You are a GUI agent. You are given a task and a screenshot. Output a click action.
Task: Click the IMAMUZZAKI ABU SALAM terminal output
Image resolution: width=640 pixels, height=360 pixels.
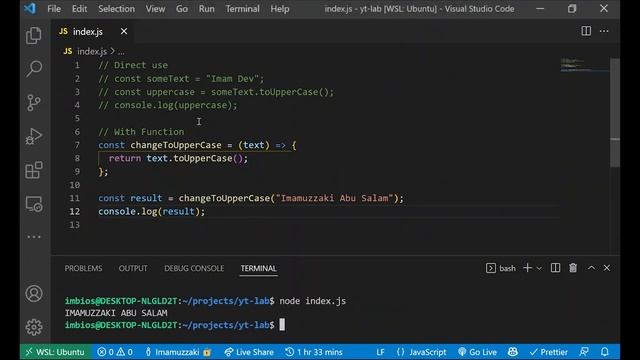(116, 313)
